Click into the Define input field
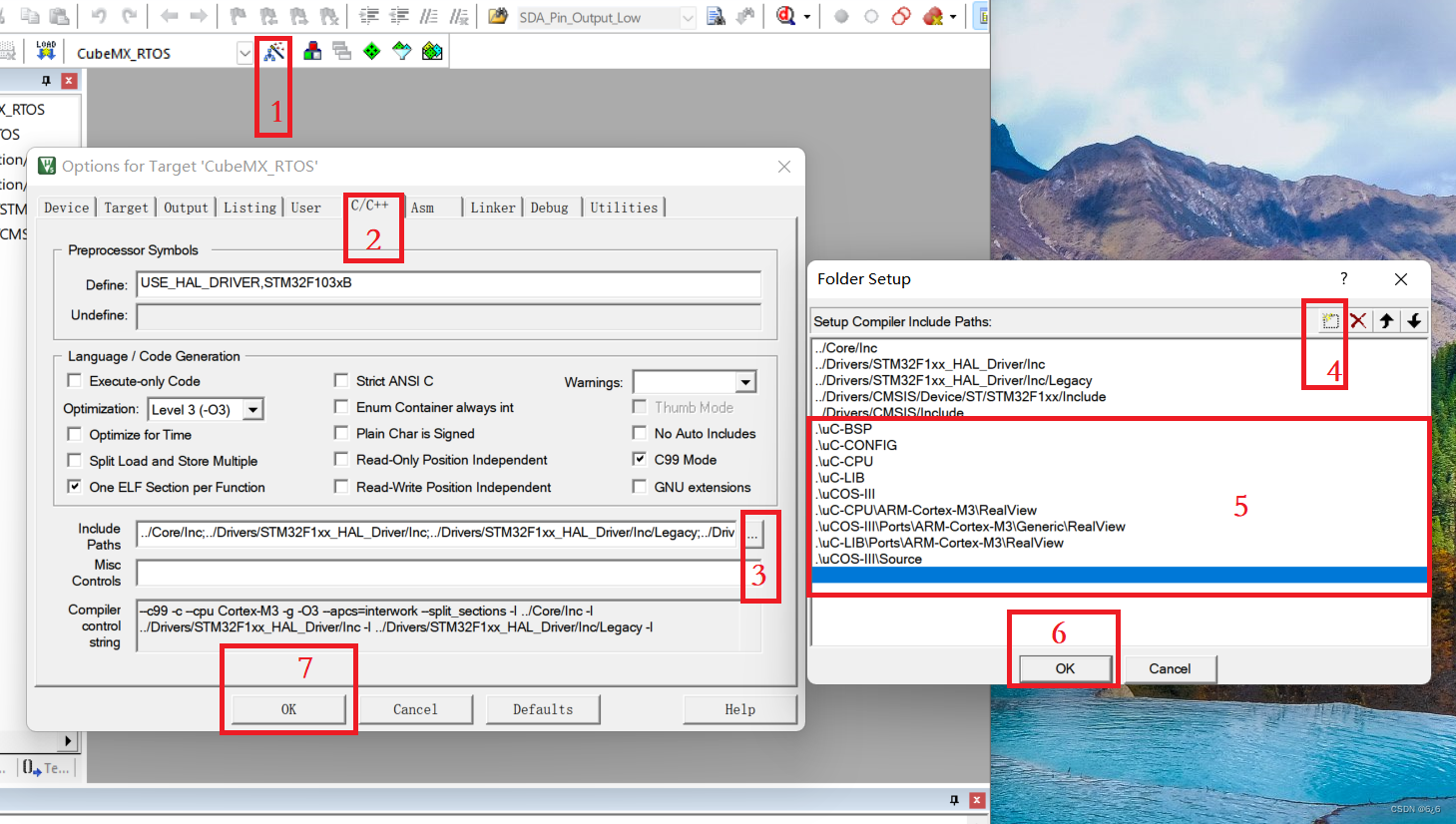Viewport: 1456px width, 824px height. pyautogui.click(x=449, y=283)
